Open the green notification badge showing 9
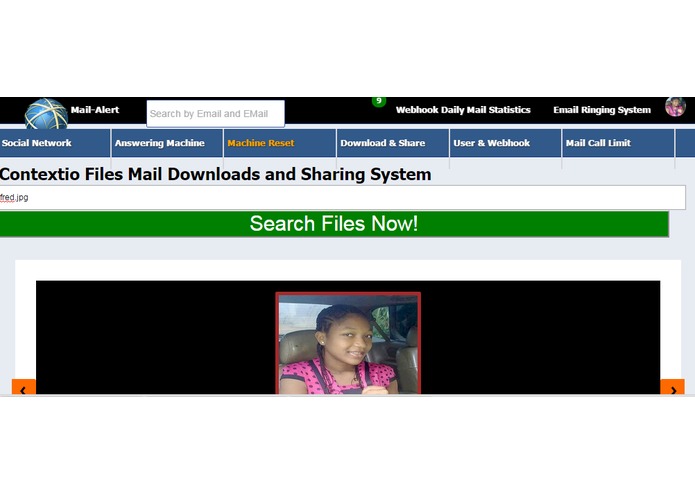The width and height of the screenshot is (695, 494). tap(379, 101)
